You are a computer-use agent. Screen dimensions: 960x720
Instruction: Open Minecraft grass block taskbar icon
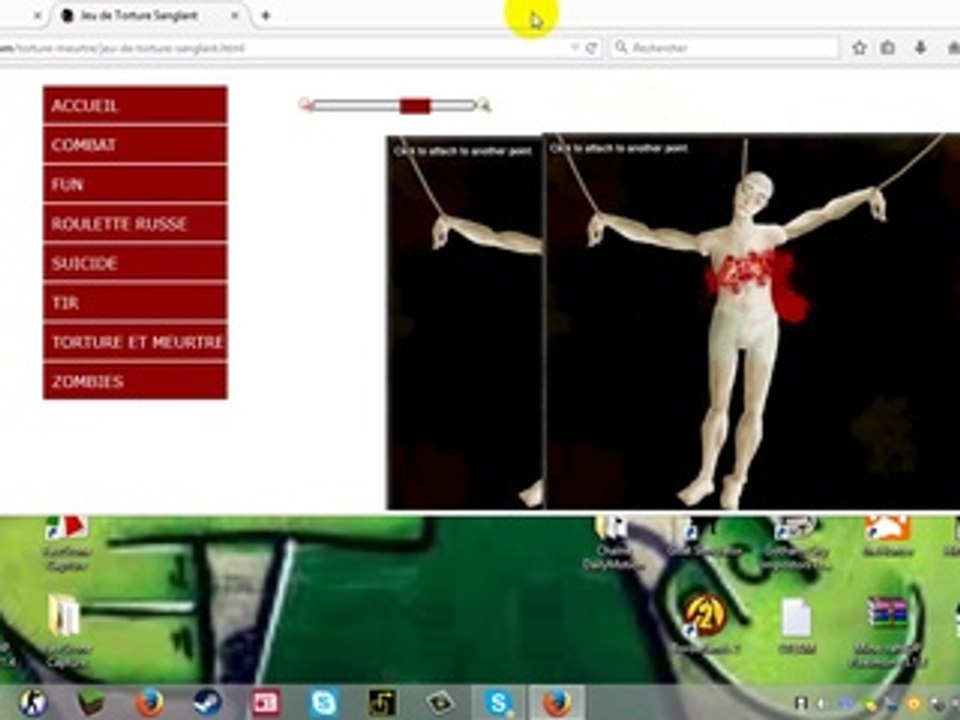coord(91,702)
